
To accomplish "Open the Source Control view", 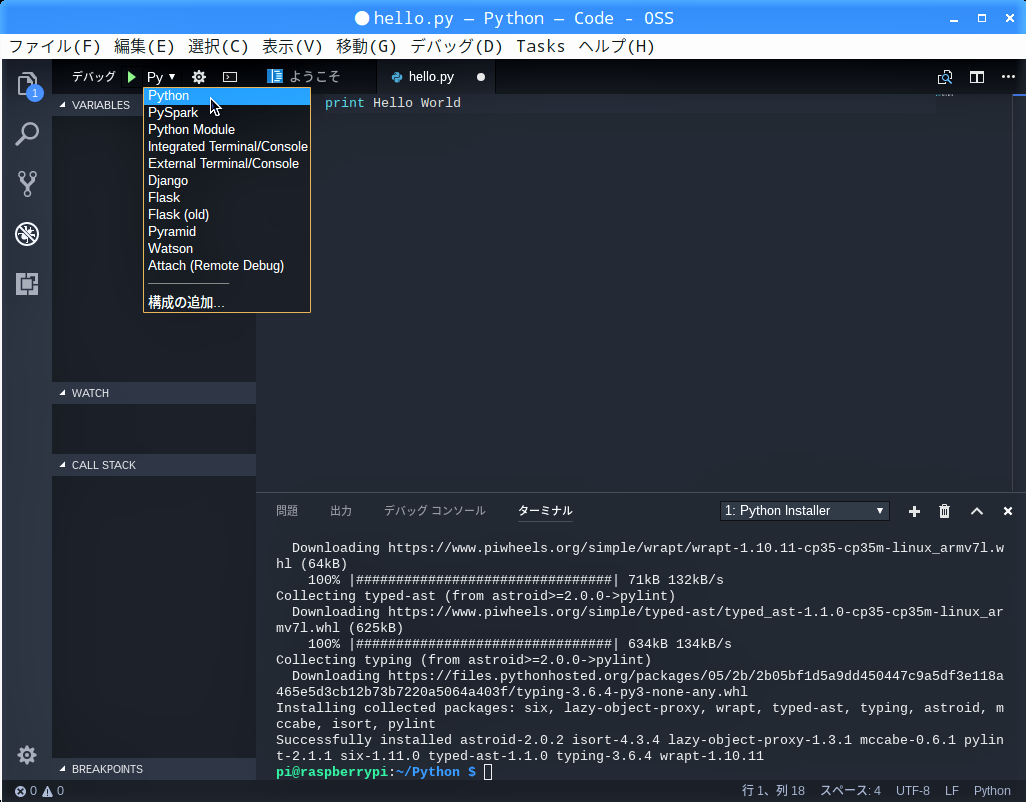I will 27,184.
